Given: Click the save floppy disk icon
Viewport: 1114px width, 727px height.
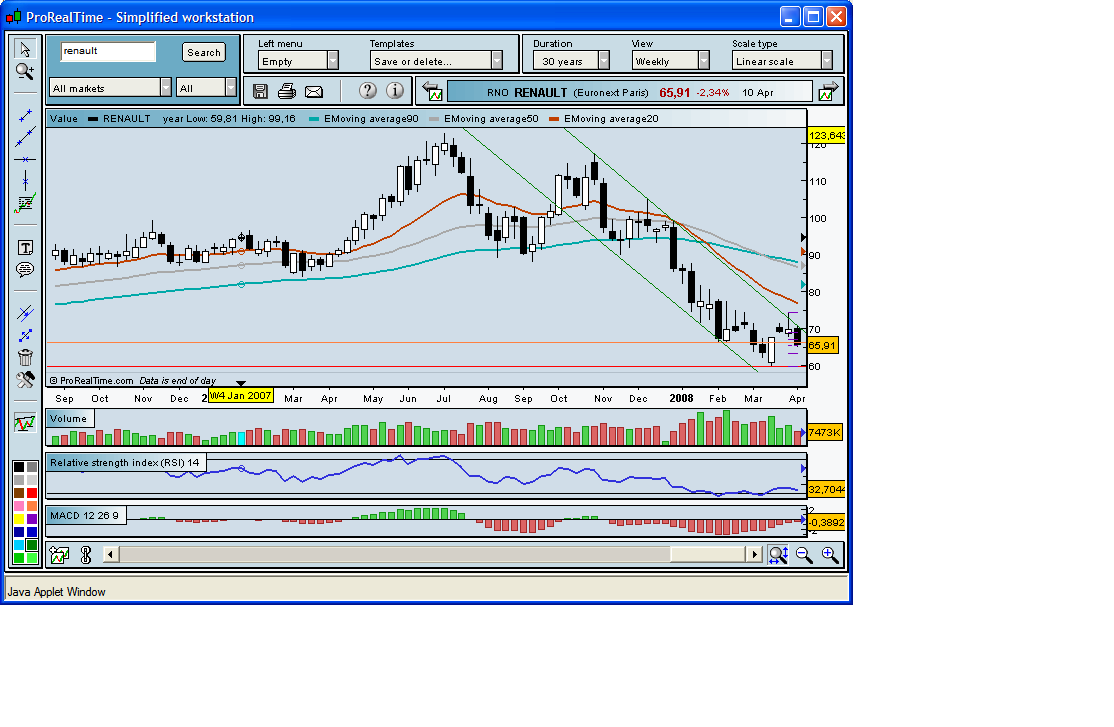Looking at the screenshot, I should [260, 91].
